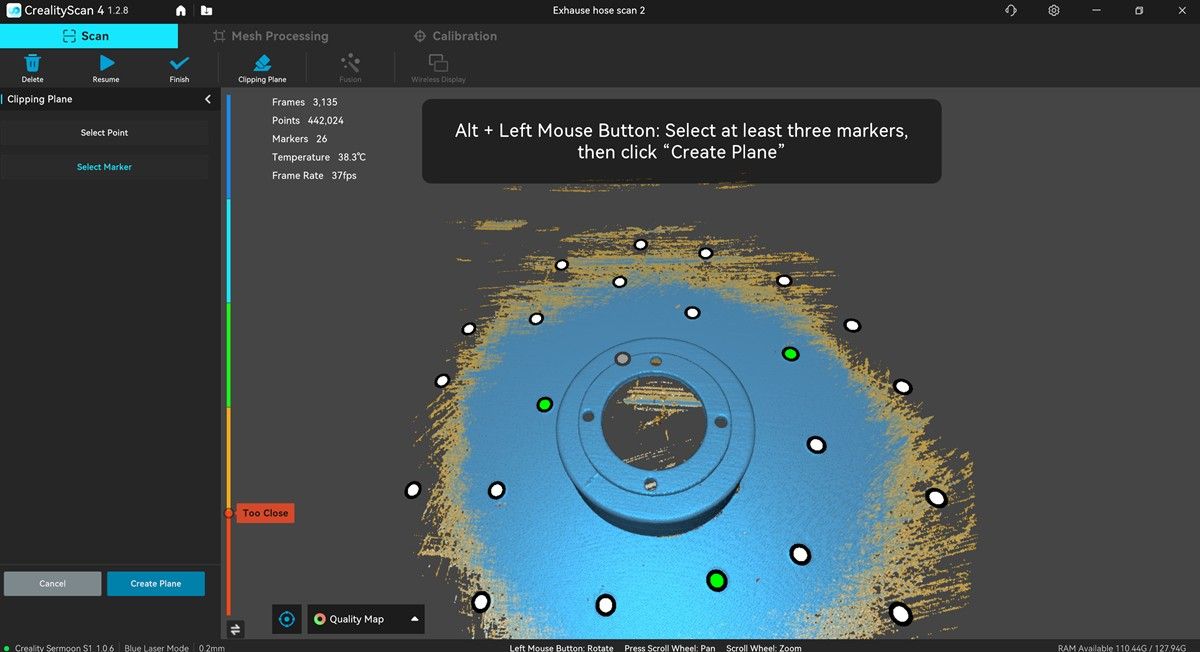Open the Quality Map dropdown
Screen dimensions: 1200x652
[365, 619]
